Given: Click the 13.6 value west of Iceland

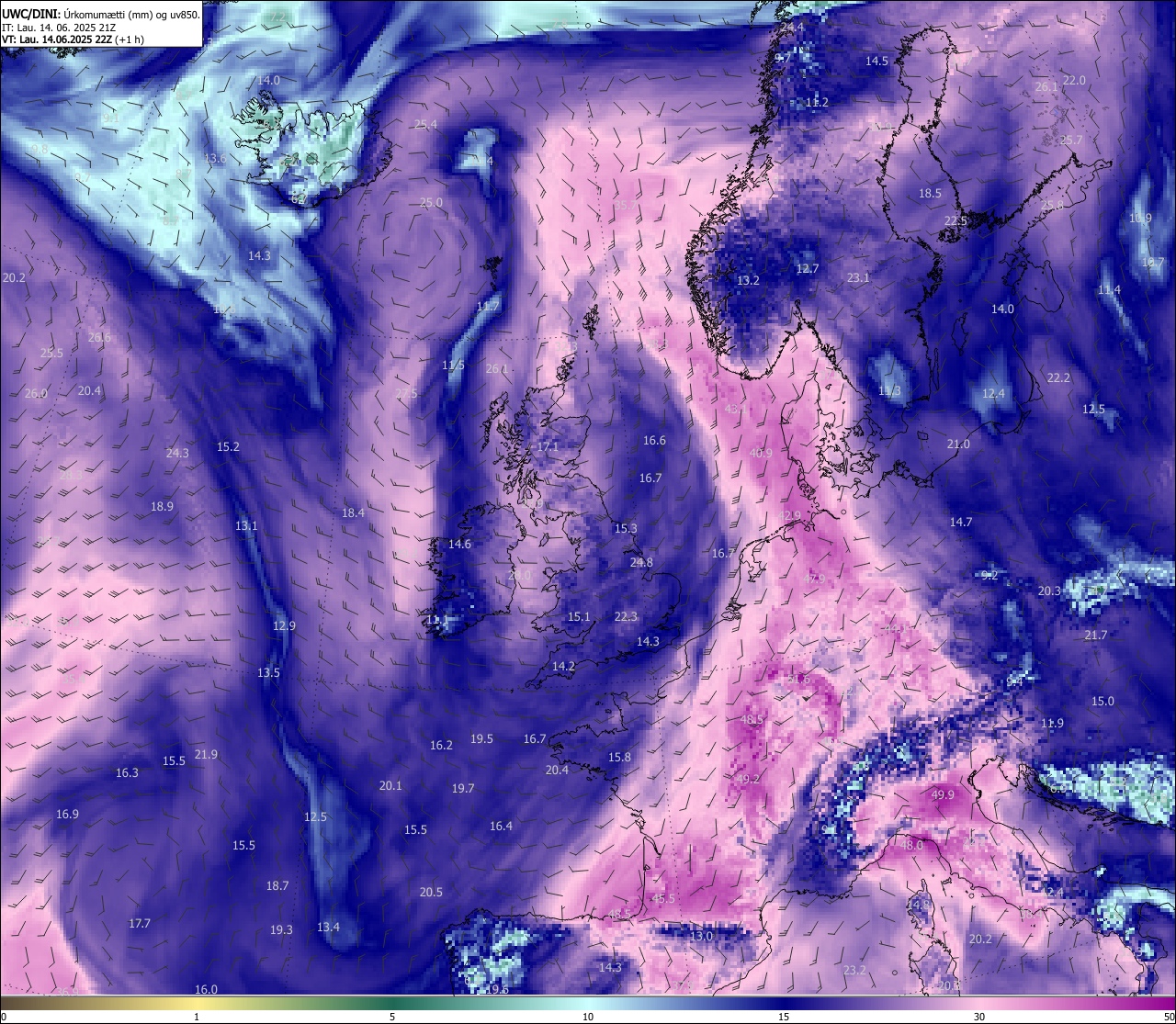Looking at the screenshot, I should (x=215, y=159).
